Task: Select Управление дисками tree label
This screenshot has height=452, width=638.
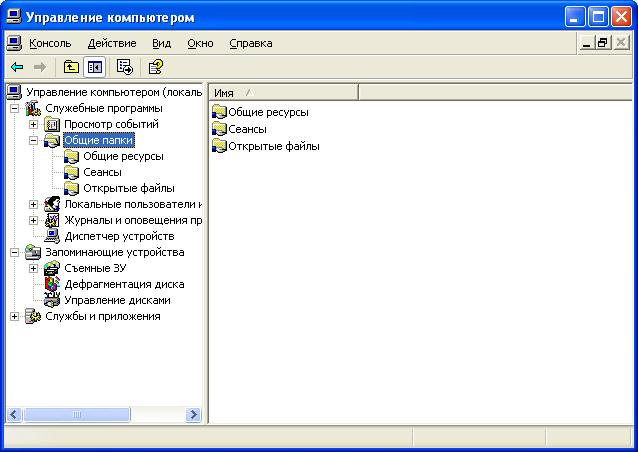Action: pyautogui.click(x=117, y=300)
